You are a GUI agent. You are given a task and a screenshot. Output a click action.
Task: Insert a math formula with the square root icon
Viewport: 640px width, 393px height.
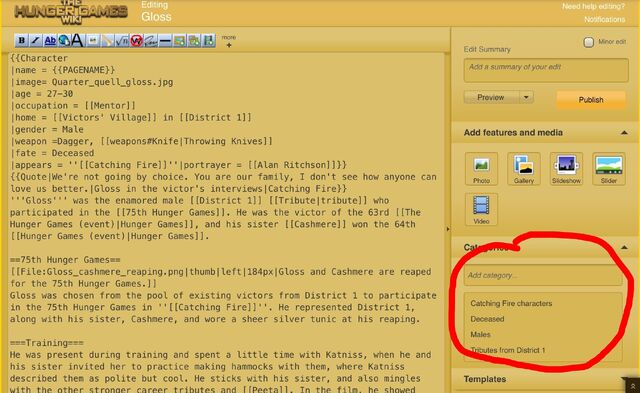(x=122, y=40)
